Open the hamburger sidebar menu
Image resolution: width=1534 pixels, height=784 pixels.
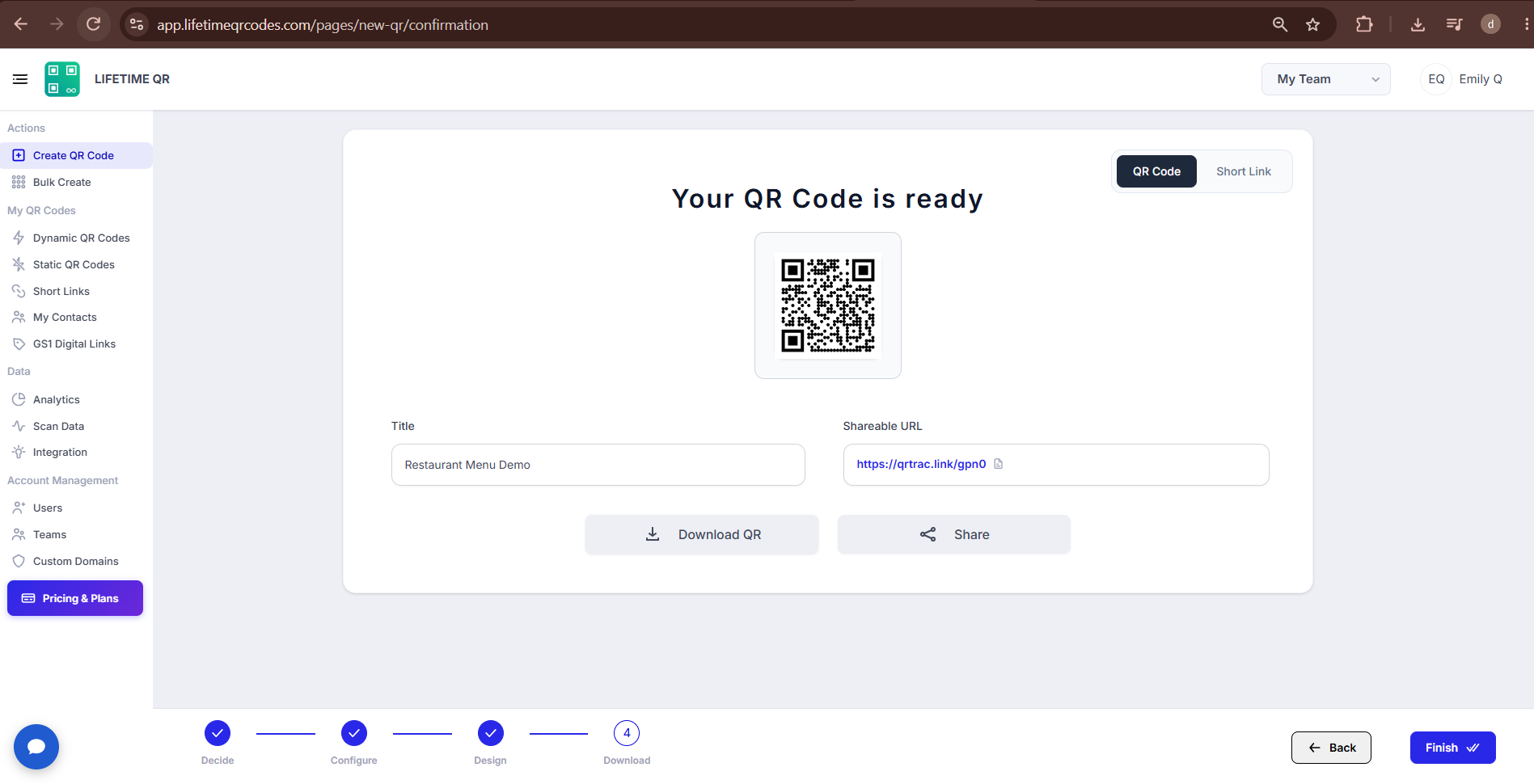20,79
